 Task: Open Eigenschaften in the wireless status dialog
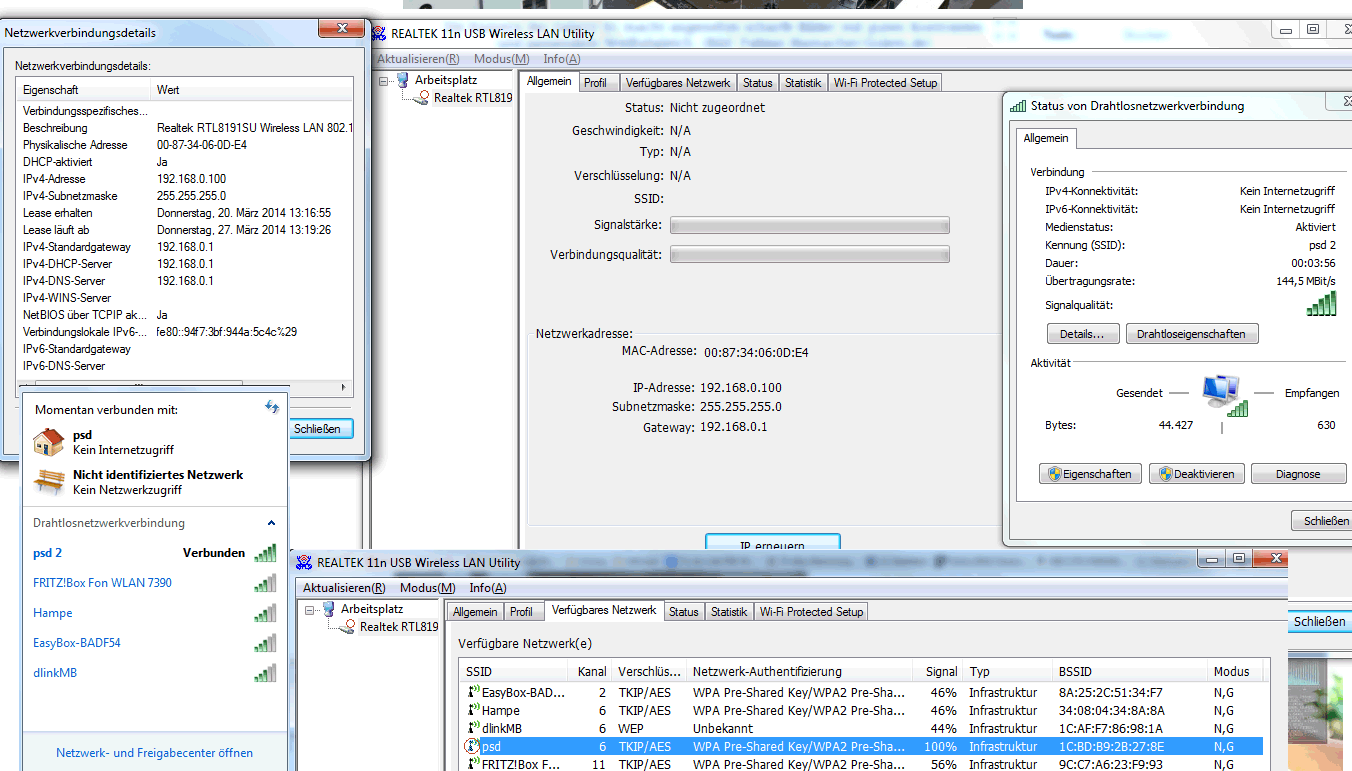pyautogui.click(x=1090, y=474)
